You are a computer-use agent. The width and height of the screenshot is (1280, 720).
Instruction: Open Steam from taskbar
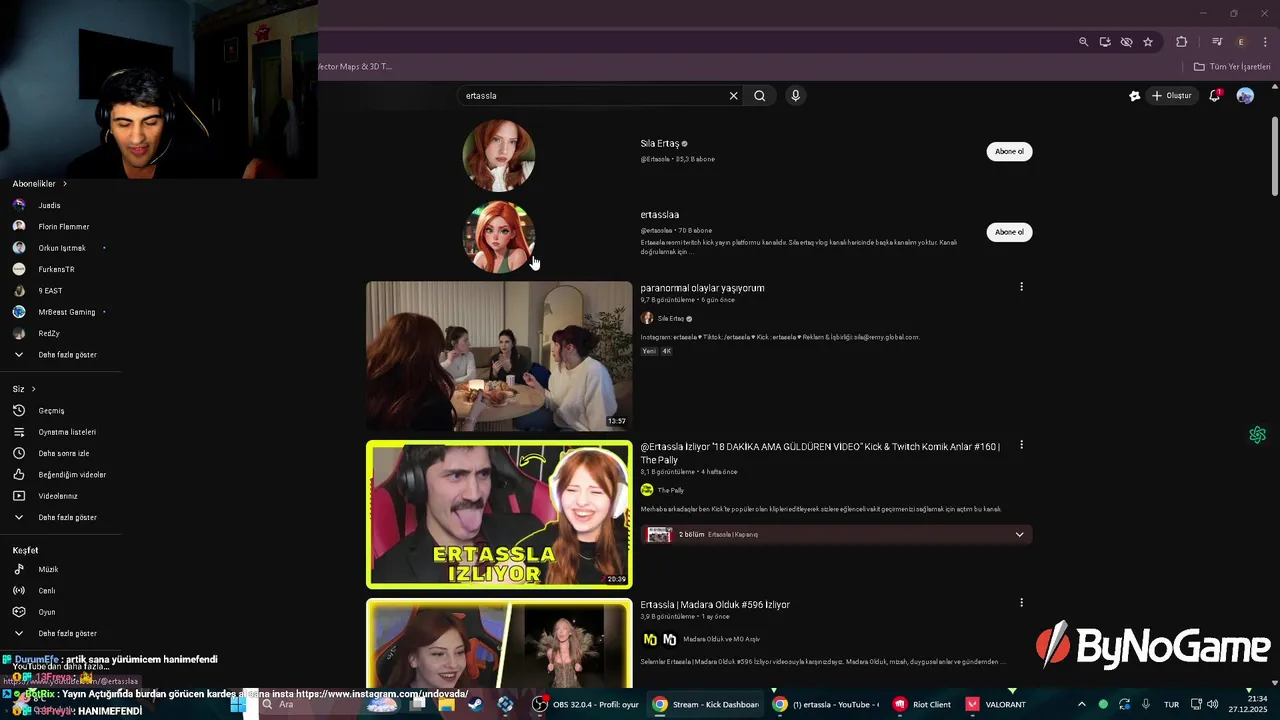pyautogui.click(x=475, y=704)
